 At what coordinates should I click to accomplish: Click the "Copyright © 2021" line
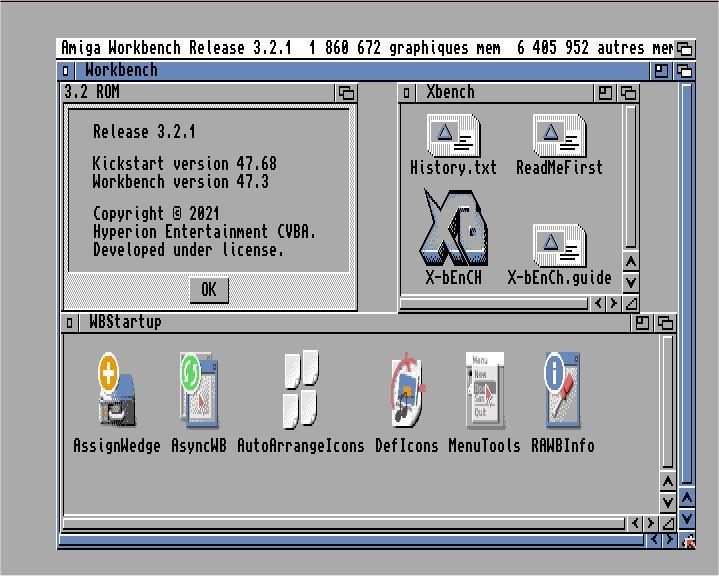[156, 214]
